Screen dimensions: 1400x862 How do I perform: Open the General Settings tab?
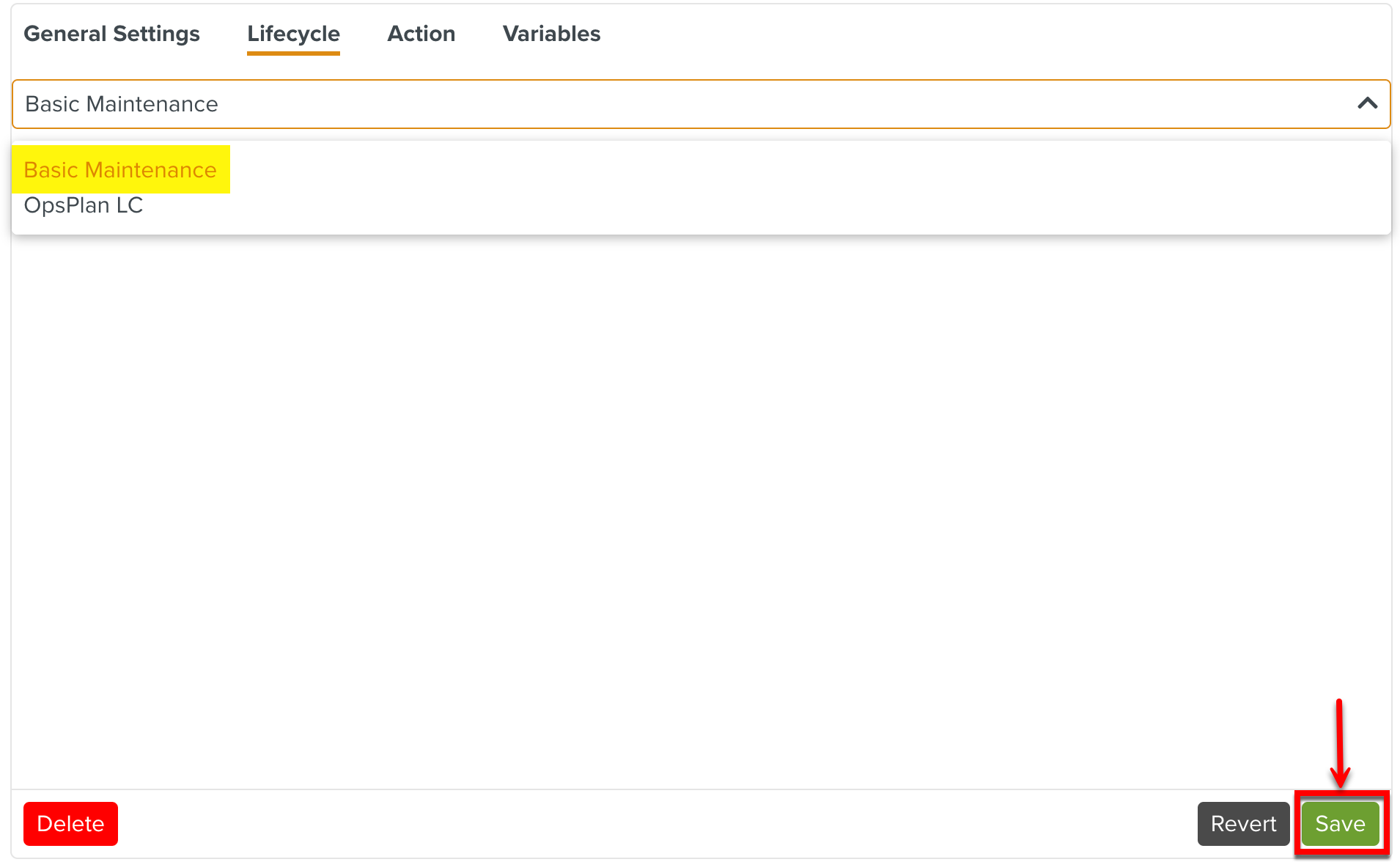tap(111, 34)
